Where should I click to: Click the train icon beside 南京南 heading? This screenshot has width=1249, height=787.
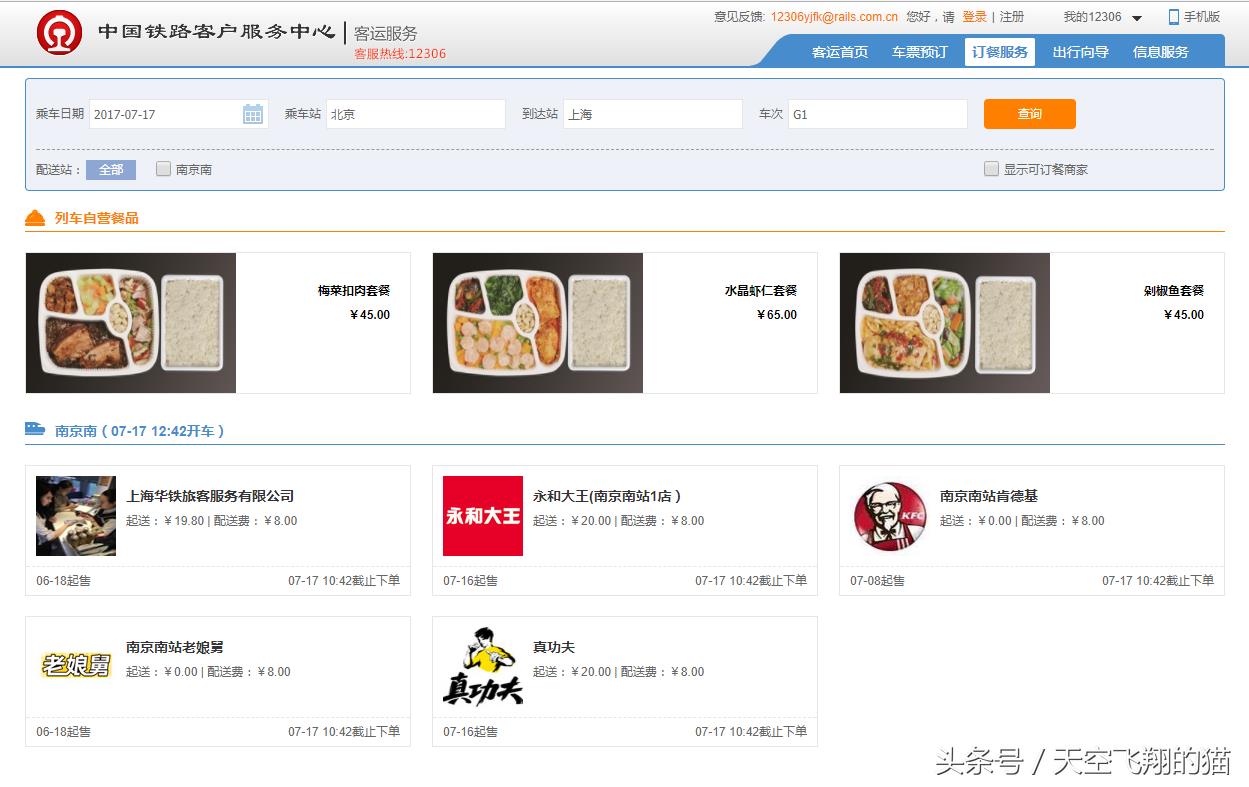[x=35, y=429]
